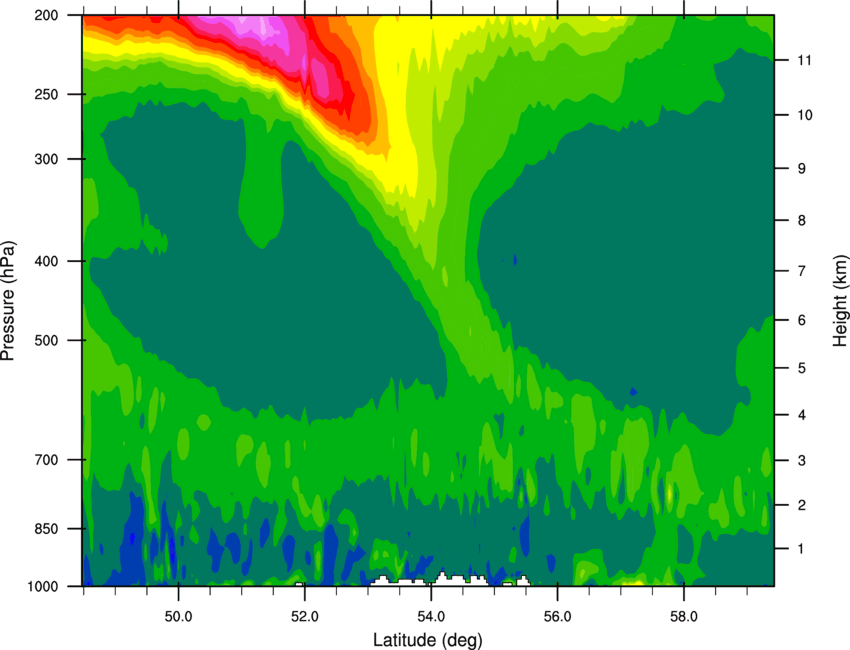The image size is (850, 650).
Task: Select the 700 pressure tick label
Action: pos(46,459)
